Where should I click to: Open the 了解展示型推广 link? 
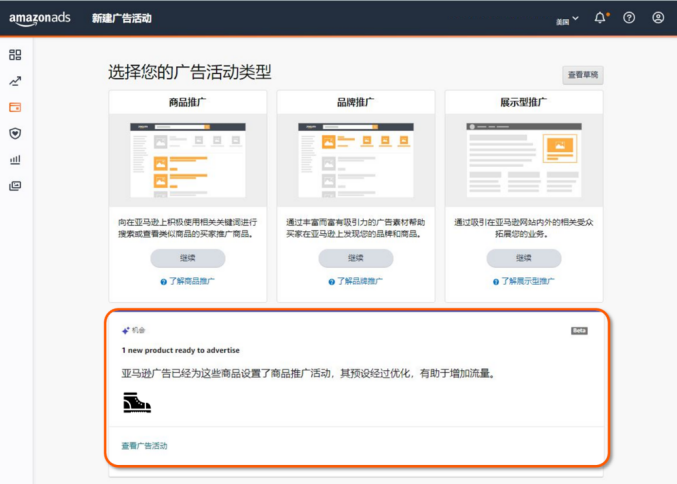point(523,282)
